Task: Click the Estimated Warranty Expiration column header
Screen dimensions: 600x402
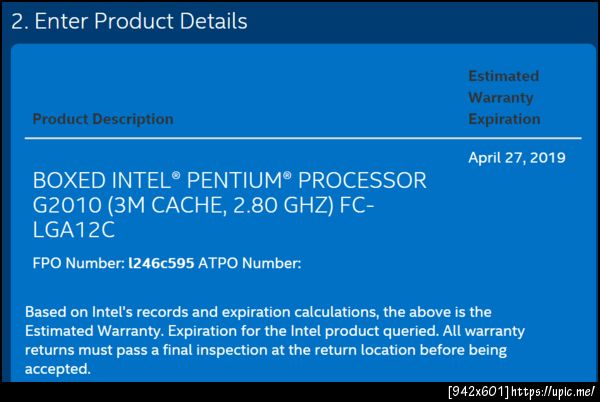Action: (x=503, y=98)
